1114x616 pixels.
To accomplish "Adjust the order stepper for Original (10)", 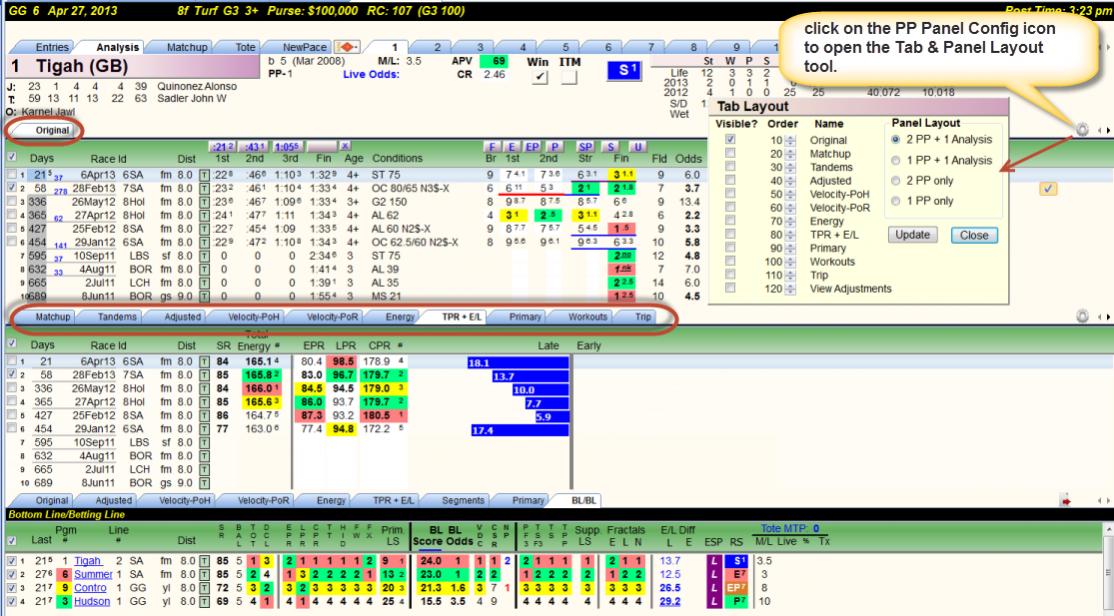I will pos(790,141).
